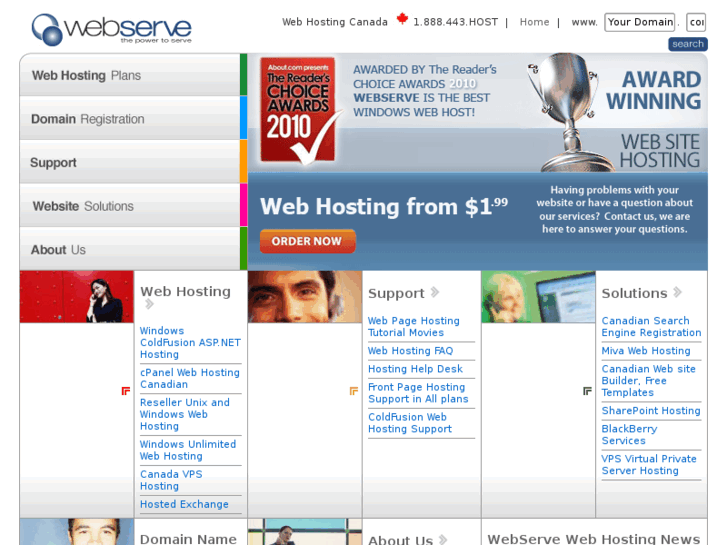The height and width of the screenshot is (545, 727).
Task: Open Hosted Exchange link
Action: 184,504
